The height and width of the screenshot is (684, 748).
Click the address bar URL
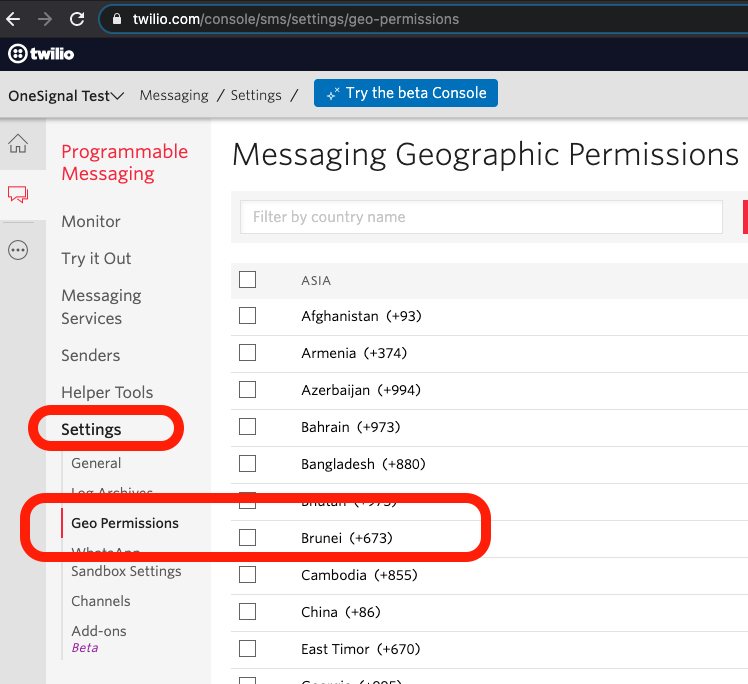point(296,19)
